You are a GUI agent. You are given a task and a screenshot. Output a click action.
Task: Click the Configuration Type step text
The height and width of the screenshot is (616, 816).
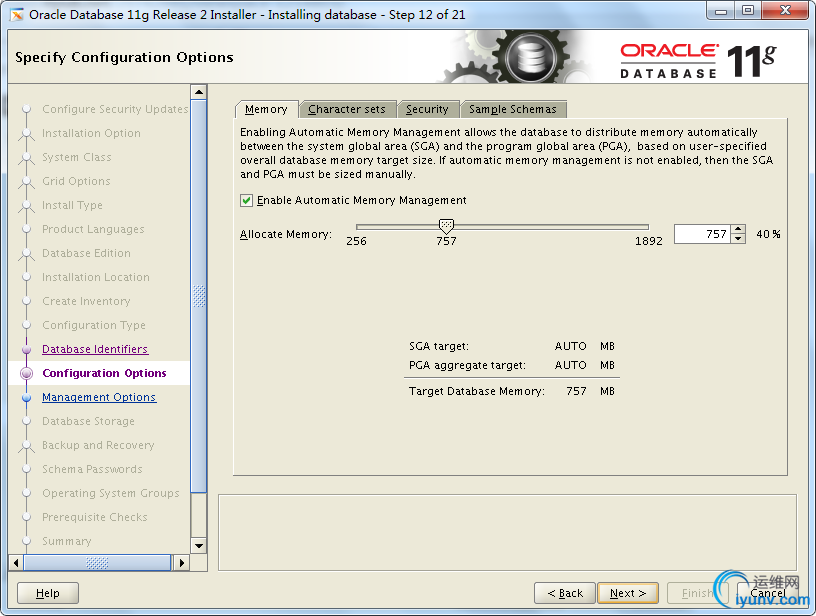coord(94,325)
